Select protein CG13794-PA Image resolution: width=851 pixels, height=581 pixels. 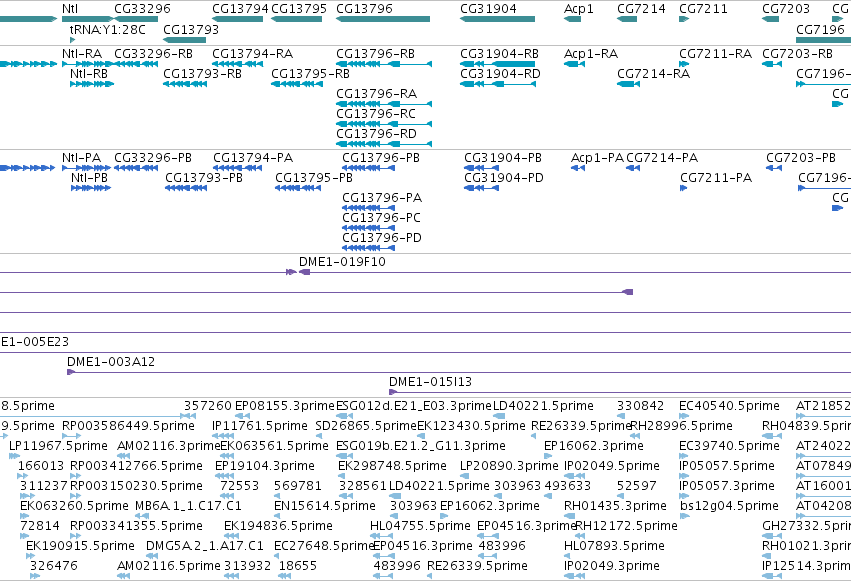[237, 168]
